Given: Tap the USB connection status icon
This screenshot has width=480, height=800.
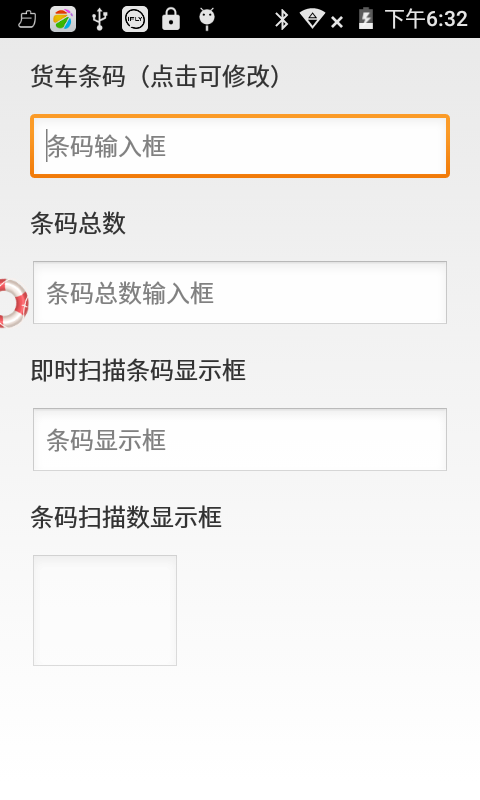Looking at the screenshot, I should (x=99, y=19).
